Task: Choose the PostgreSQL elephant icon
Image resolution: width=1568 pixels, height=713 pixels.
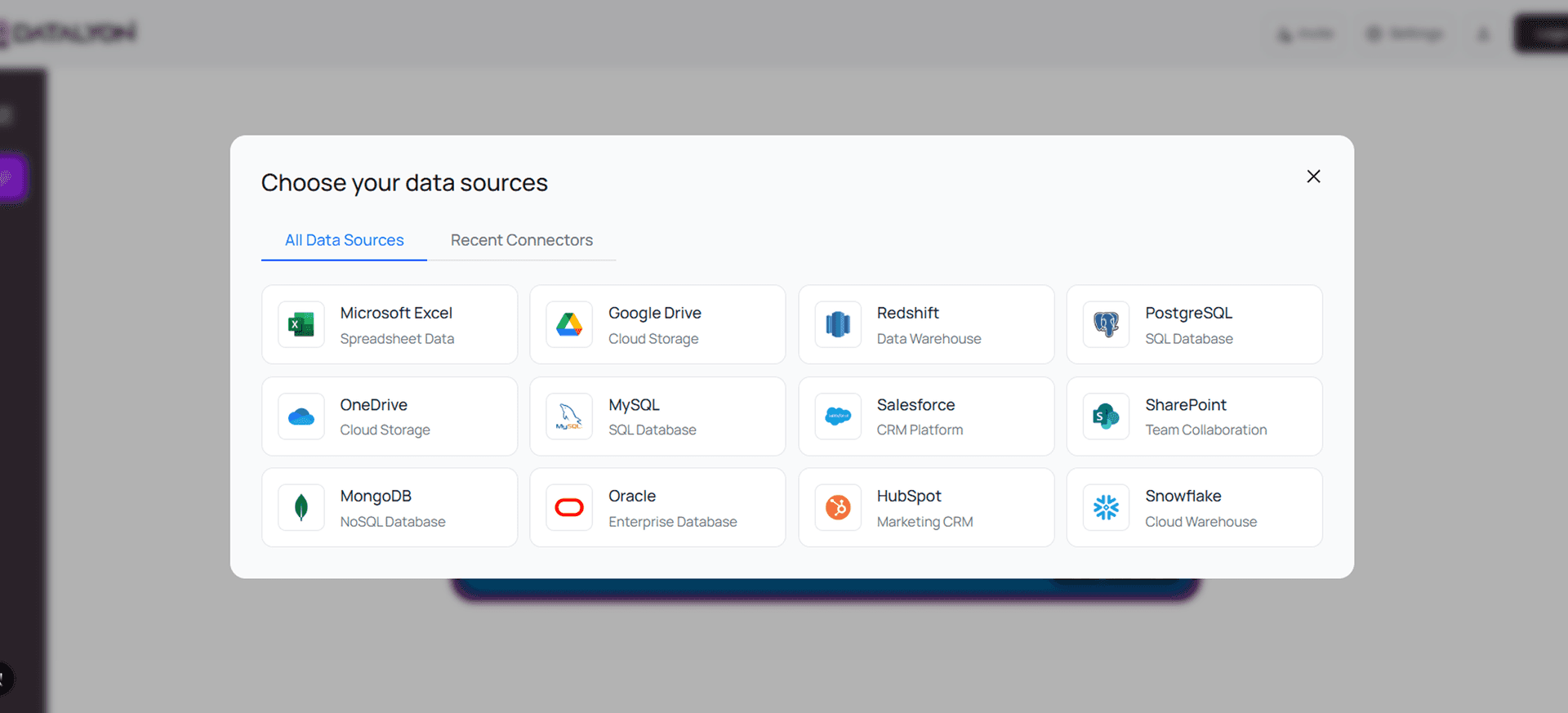Action: click(1106, 325)
